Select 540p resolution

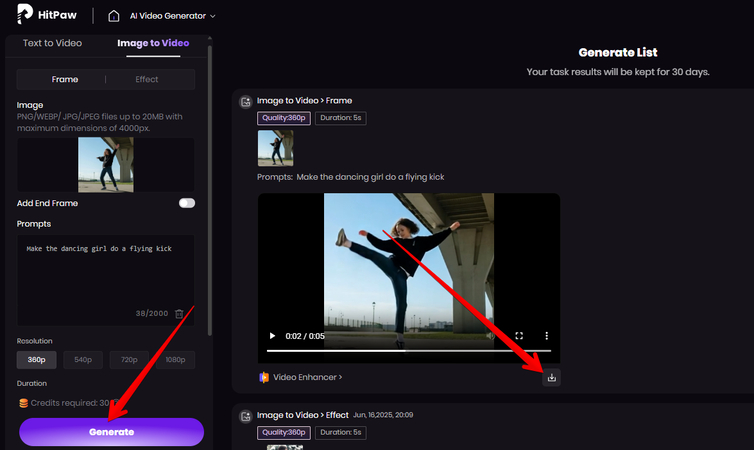tap(83, 360)
